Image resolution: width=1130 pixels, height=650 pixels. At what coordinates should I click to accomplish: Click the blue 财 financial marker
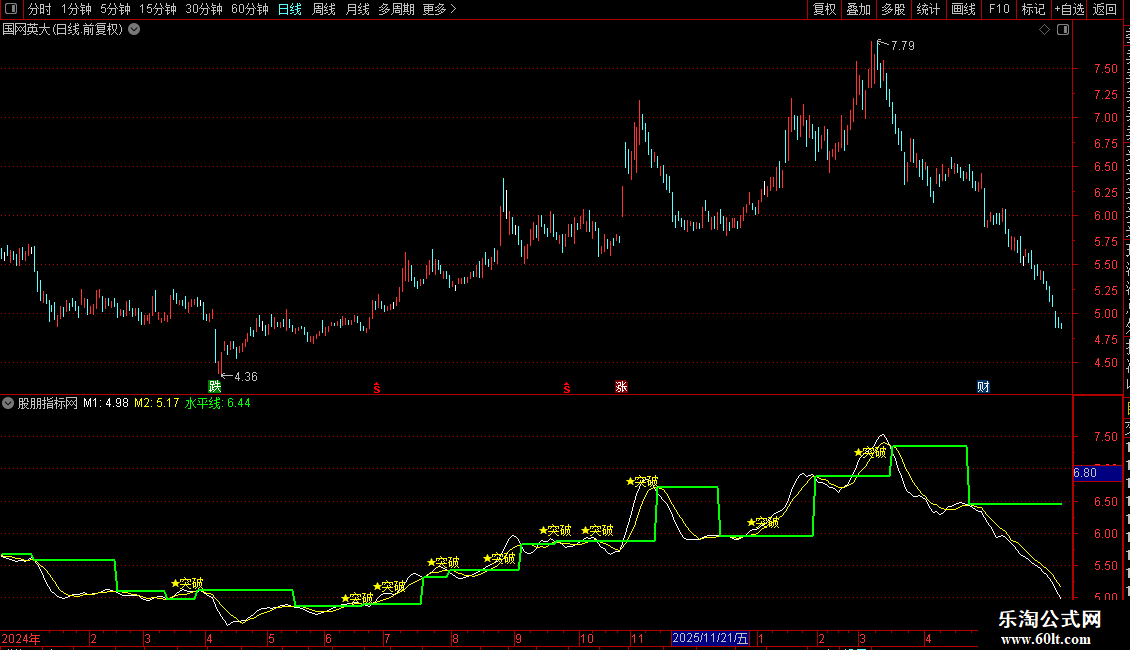coord(983,386)
